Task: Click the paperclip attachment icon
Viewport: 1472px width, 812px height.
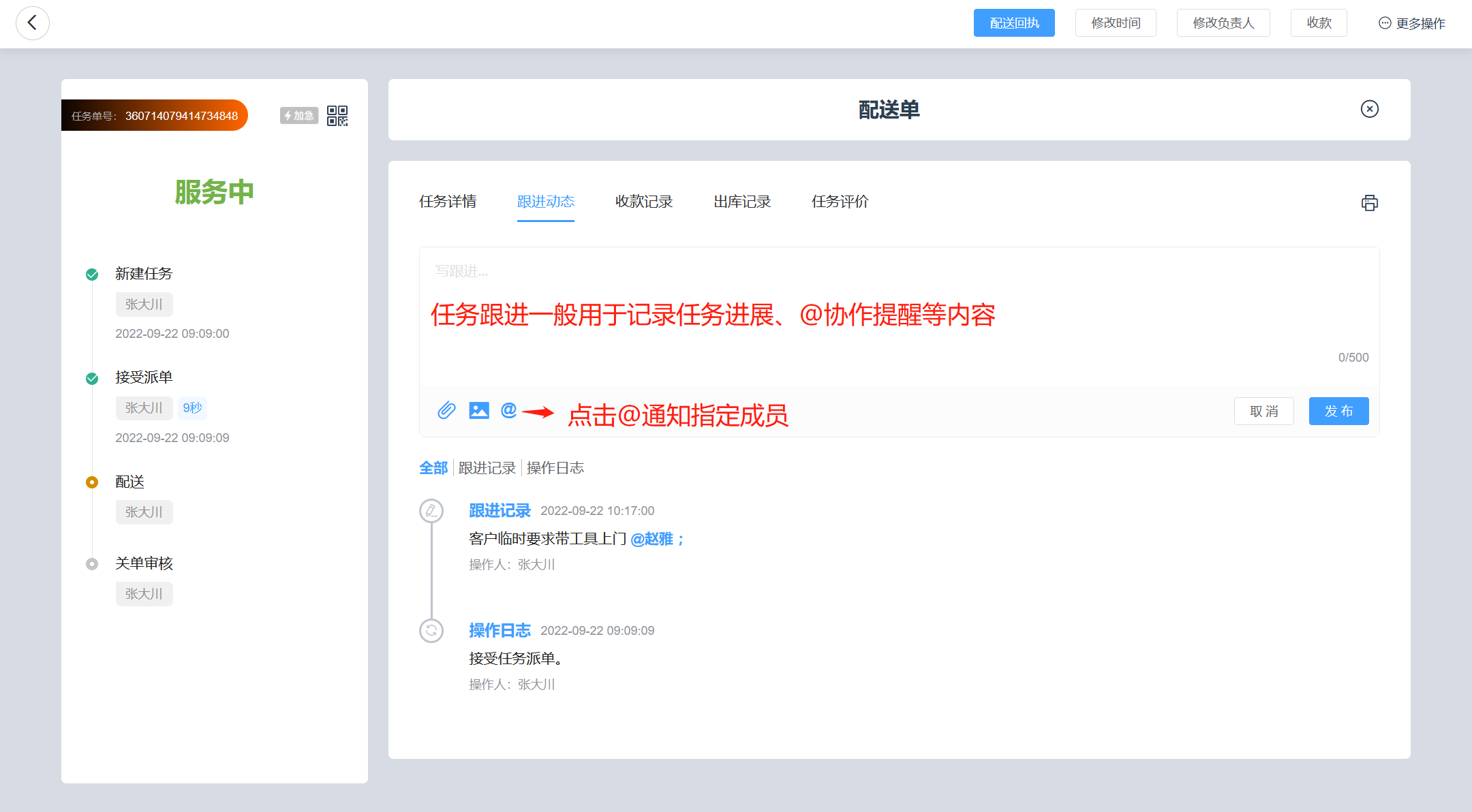Action: coord(446,410)
